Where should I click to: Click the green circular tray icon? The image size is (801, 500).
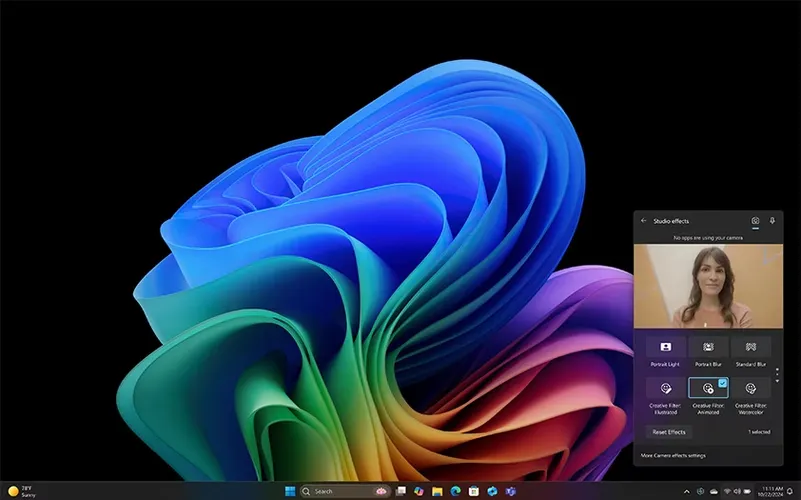coord(700,492)
